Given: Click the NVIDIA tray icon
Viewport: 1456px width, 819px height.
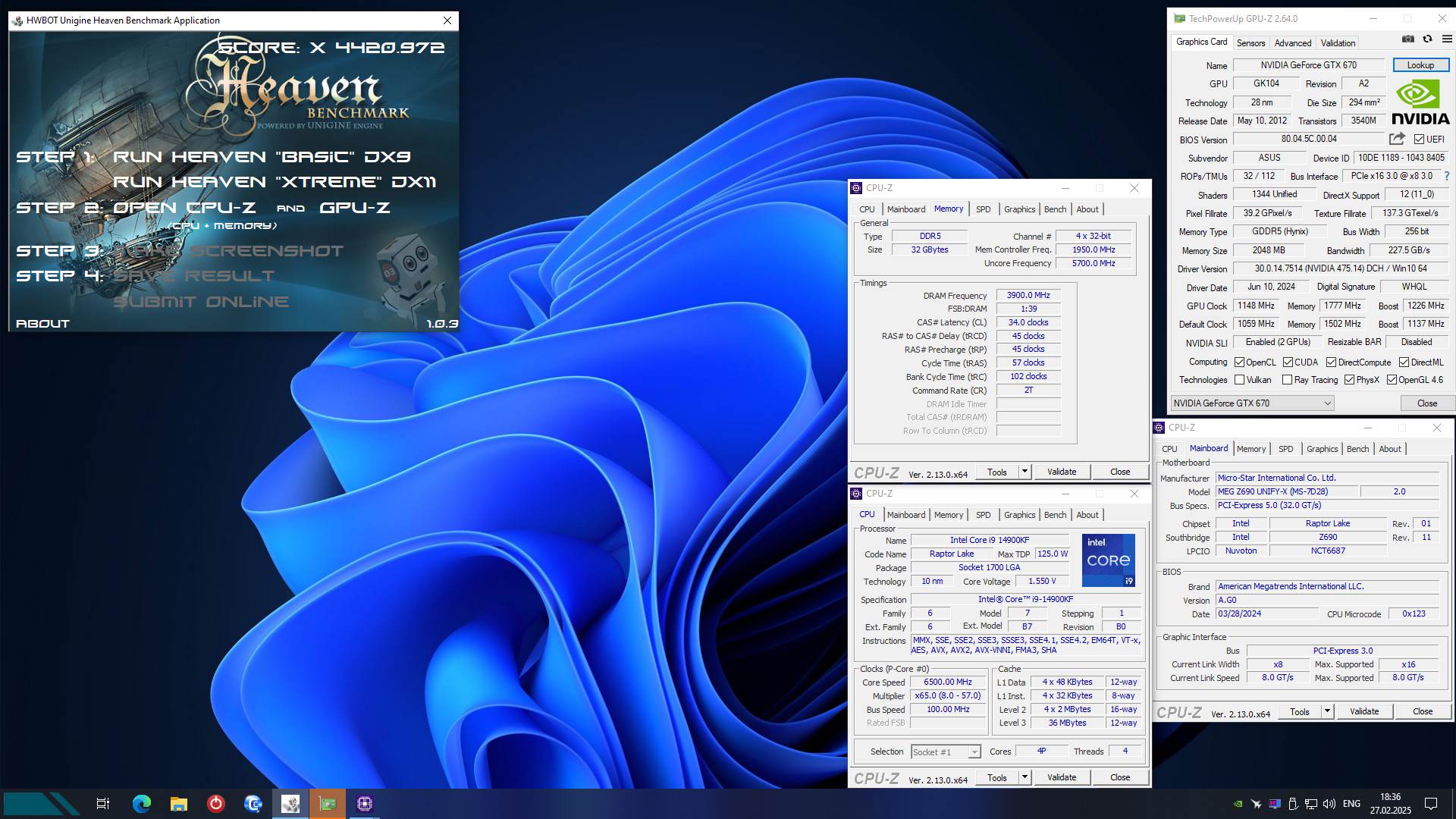Looking at the screenshot, I should tap(1238, 804).
